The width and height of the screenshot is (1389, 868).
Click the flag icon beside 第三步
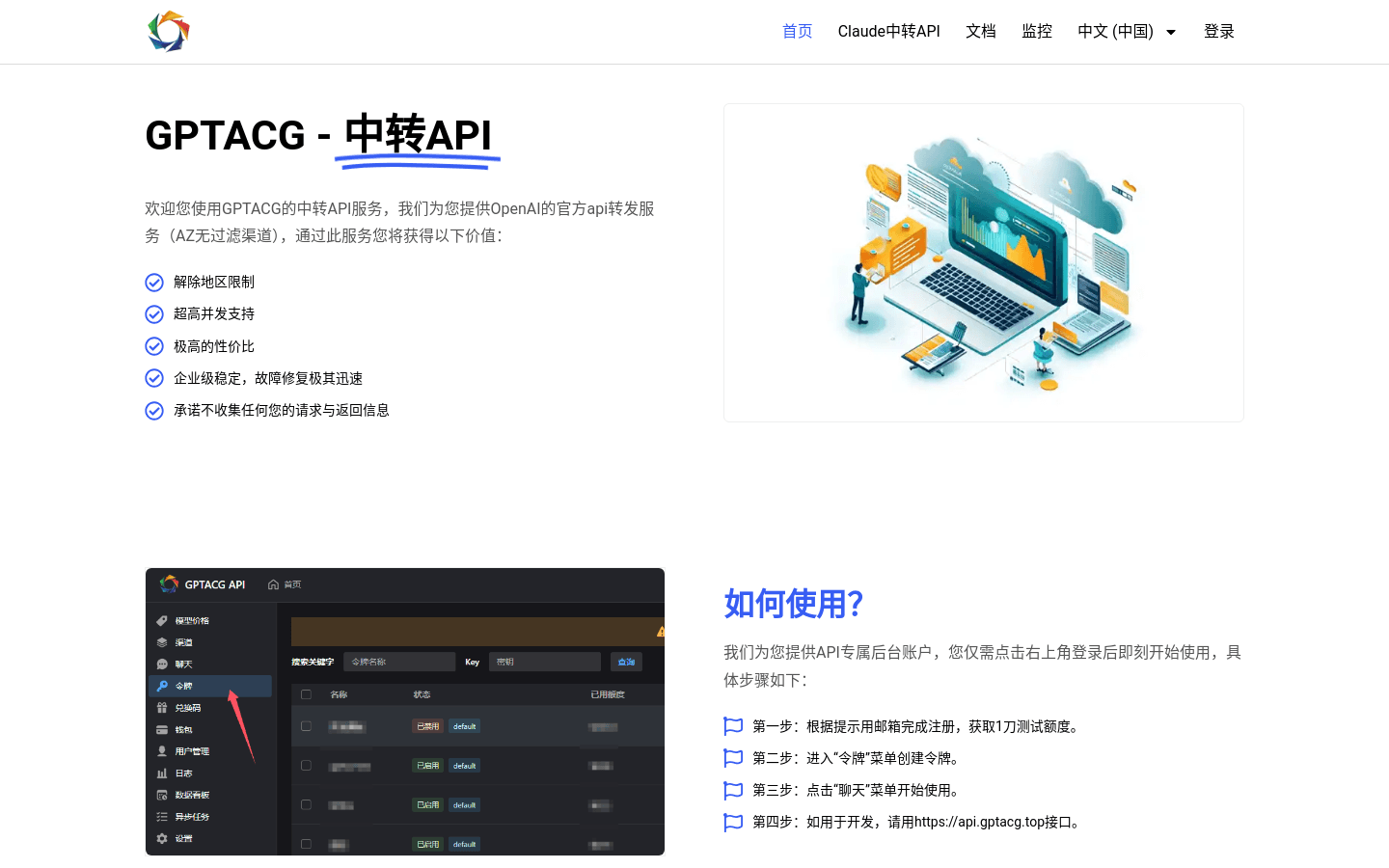(733, 790)
